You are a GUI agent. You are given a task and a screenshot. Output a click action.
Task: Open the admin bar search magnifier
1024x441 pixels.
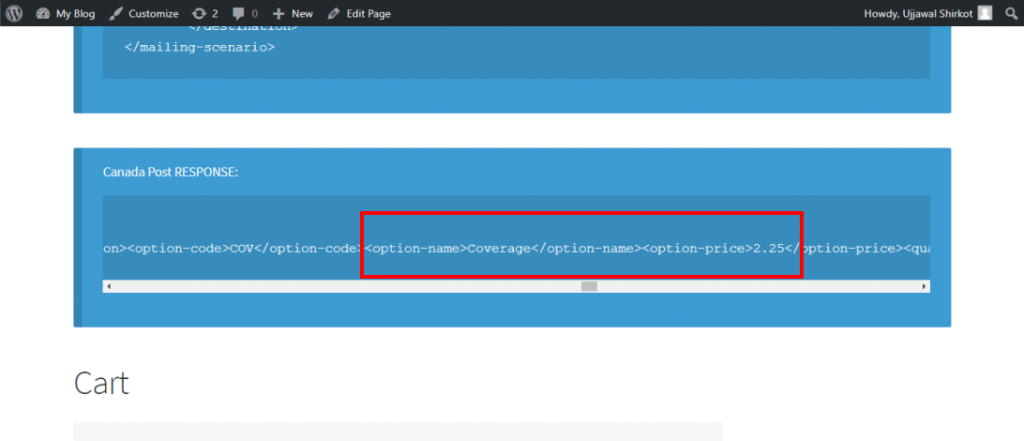pyautogui.click(x=1012, y=13)
